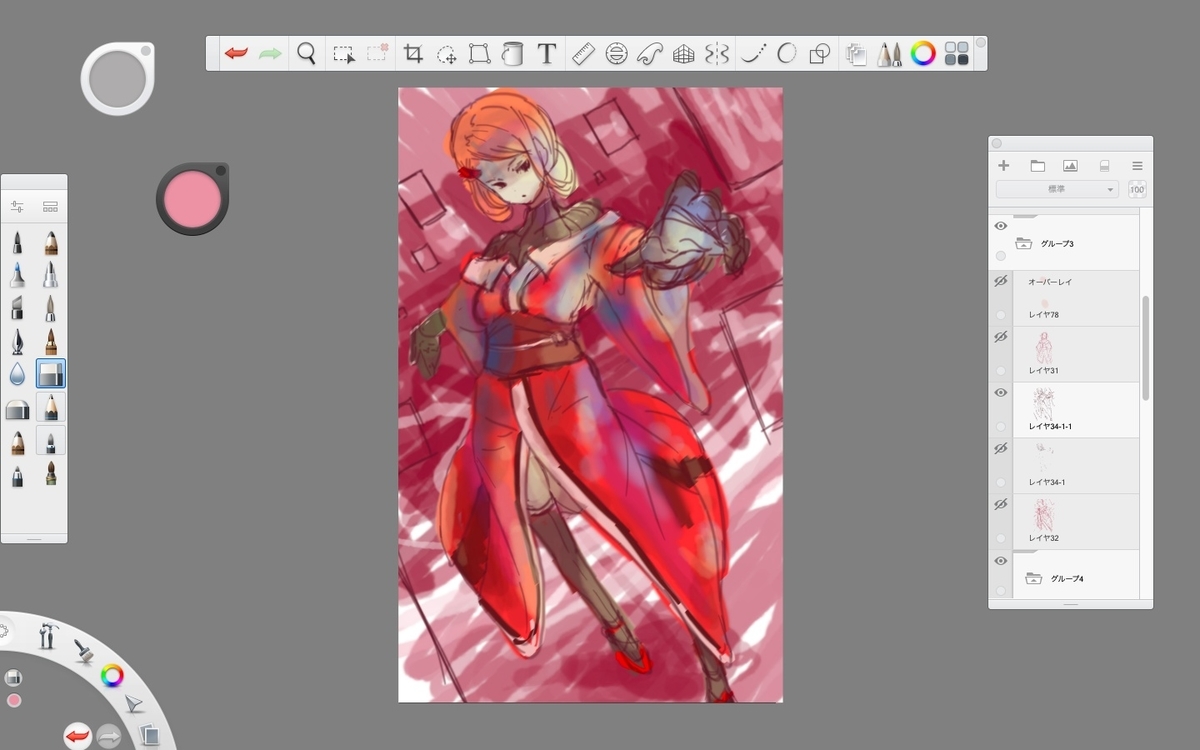Hide the レイヤ34-1-1 layer

point(1001,394)
